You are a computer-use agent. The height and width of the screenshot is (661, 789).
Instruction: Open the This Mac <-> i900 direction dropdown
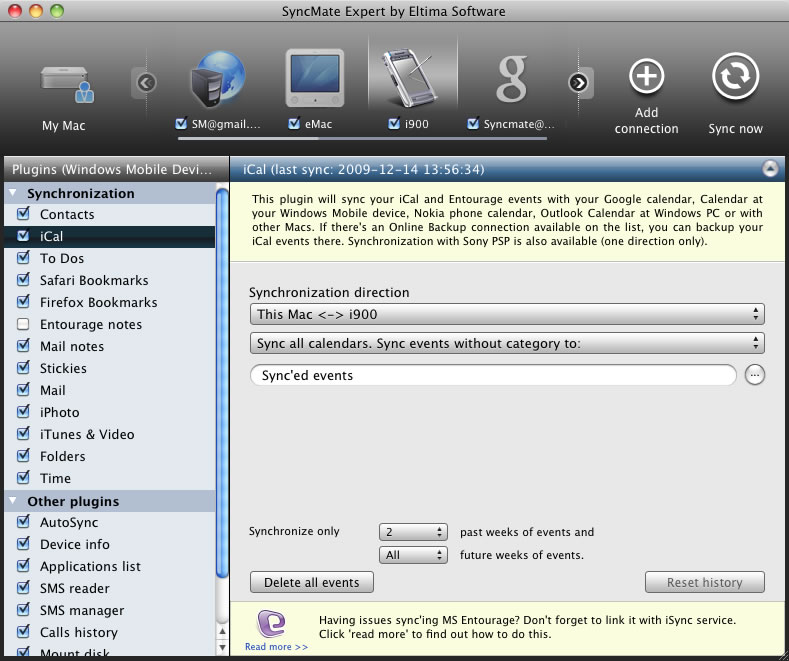click(507, 314)
